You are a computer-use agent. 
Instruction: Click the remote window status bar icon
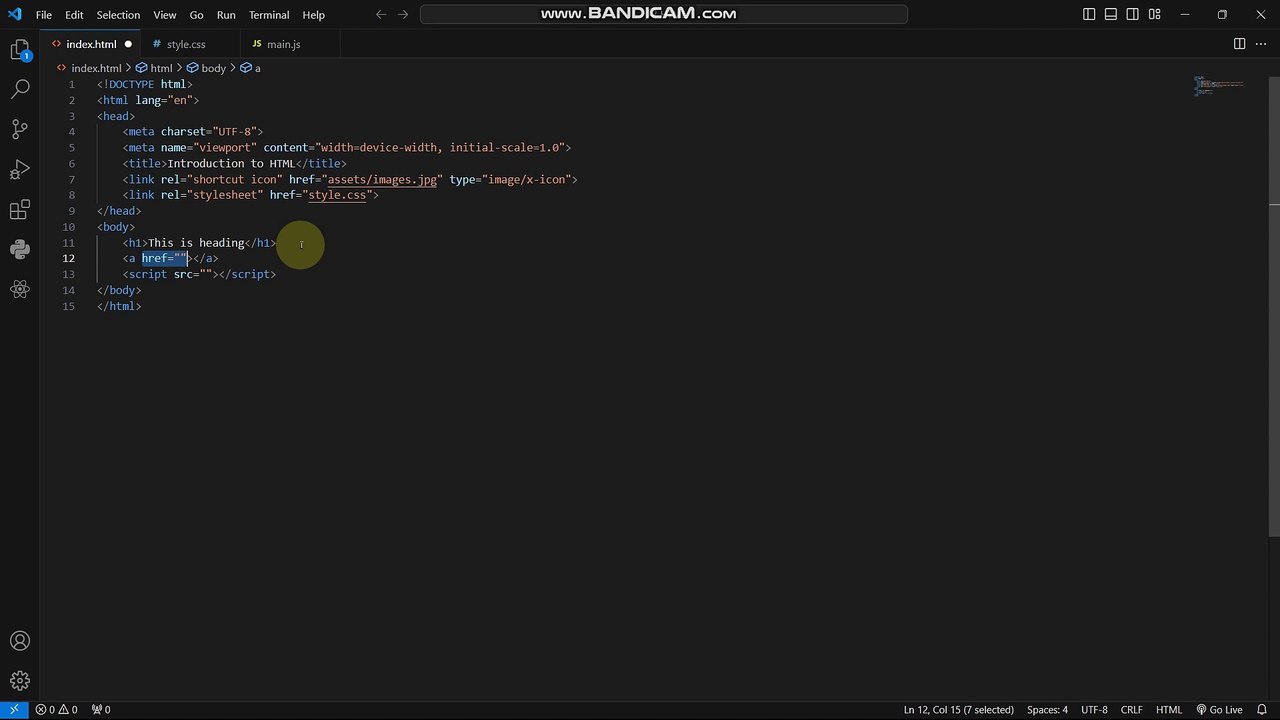(x=14, y=709)
